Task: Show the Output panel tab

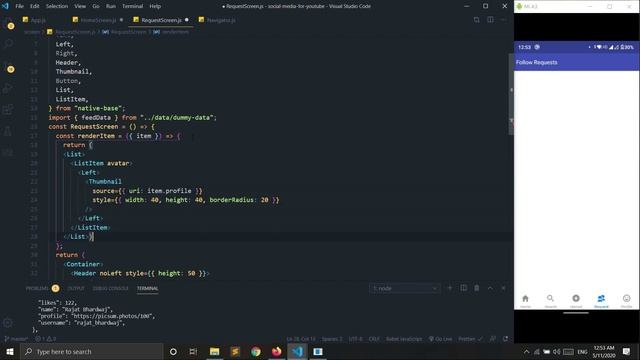Action: tap(76, 288)
